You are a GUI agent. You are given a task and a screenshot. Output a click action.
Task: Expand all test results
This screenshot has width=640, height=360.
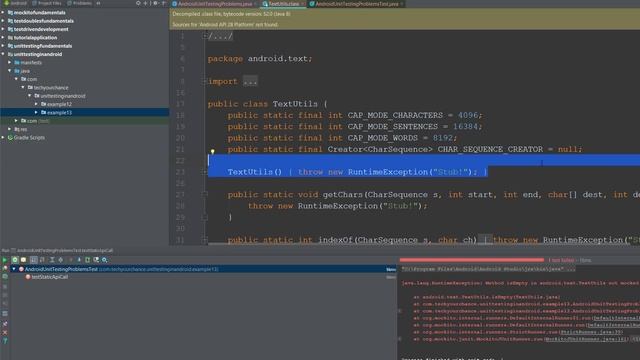click(52, 260)
